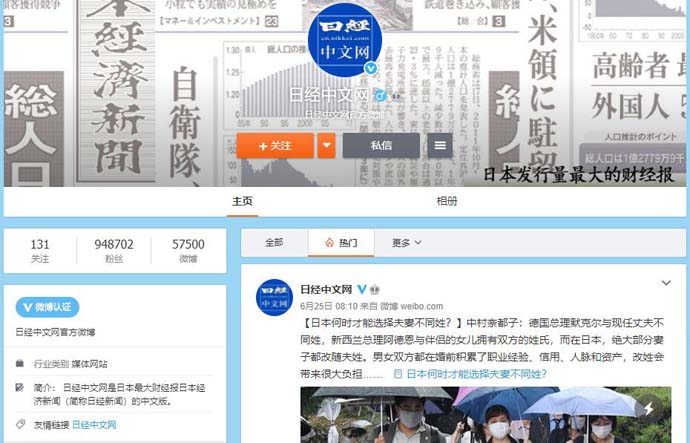
Task: Click the briefcase icon by 行业类别
Action: point(20,363)
